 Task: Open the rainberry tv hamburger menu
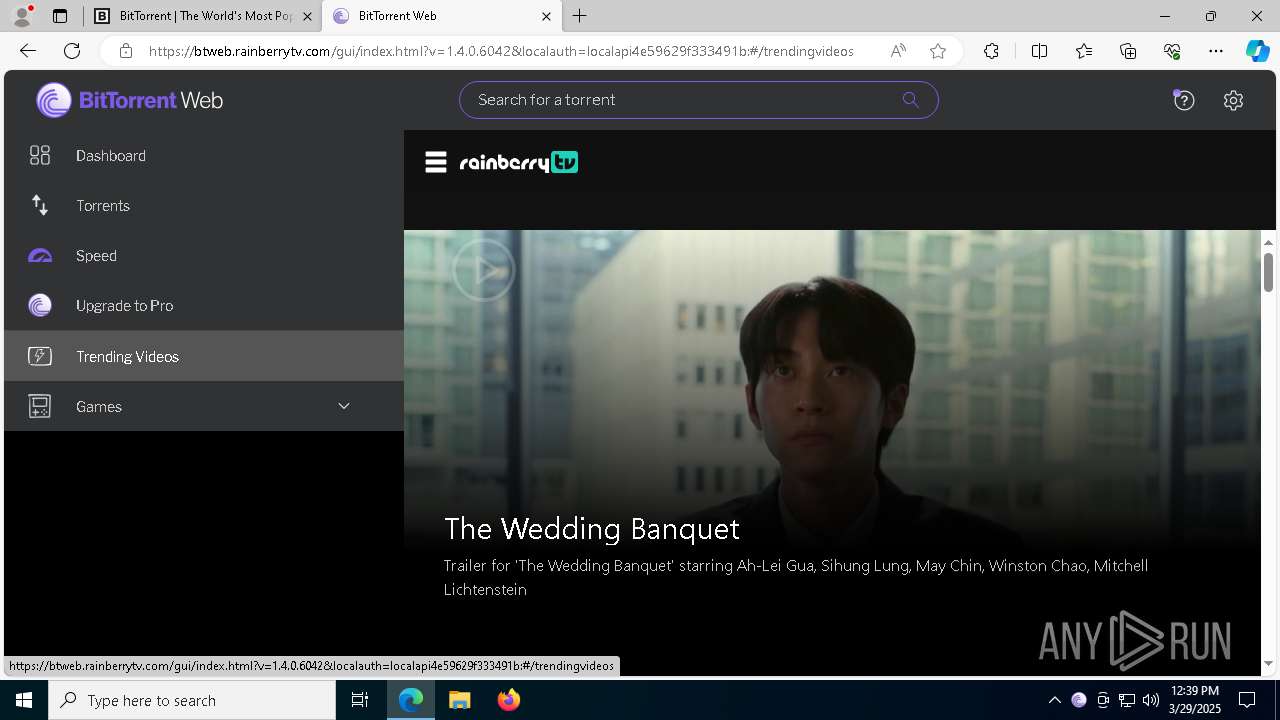tap(436, 162)
